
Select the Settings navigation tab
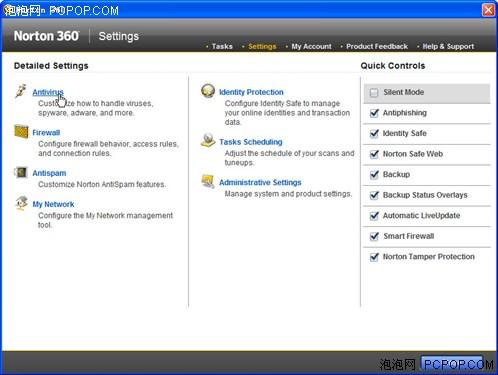point(262,46)
